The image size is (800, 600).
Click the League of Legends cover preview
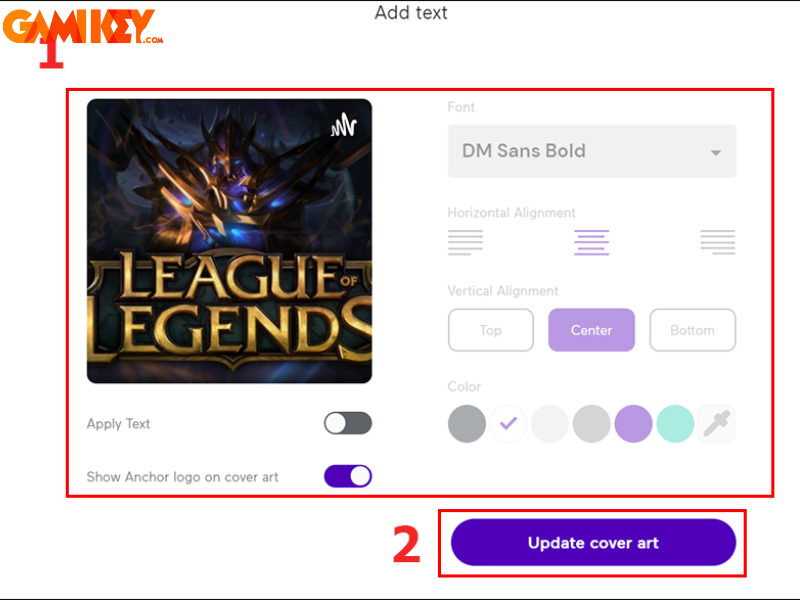pyautogui.click(x=230, y=241)
